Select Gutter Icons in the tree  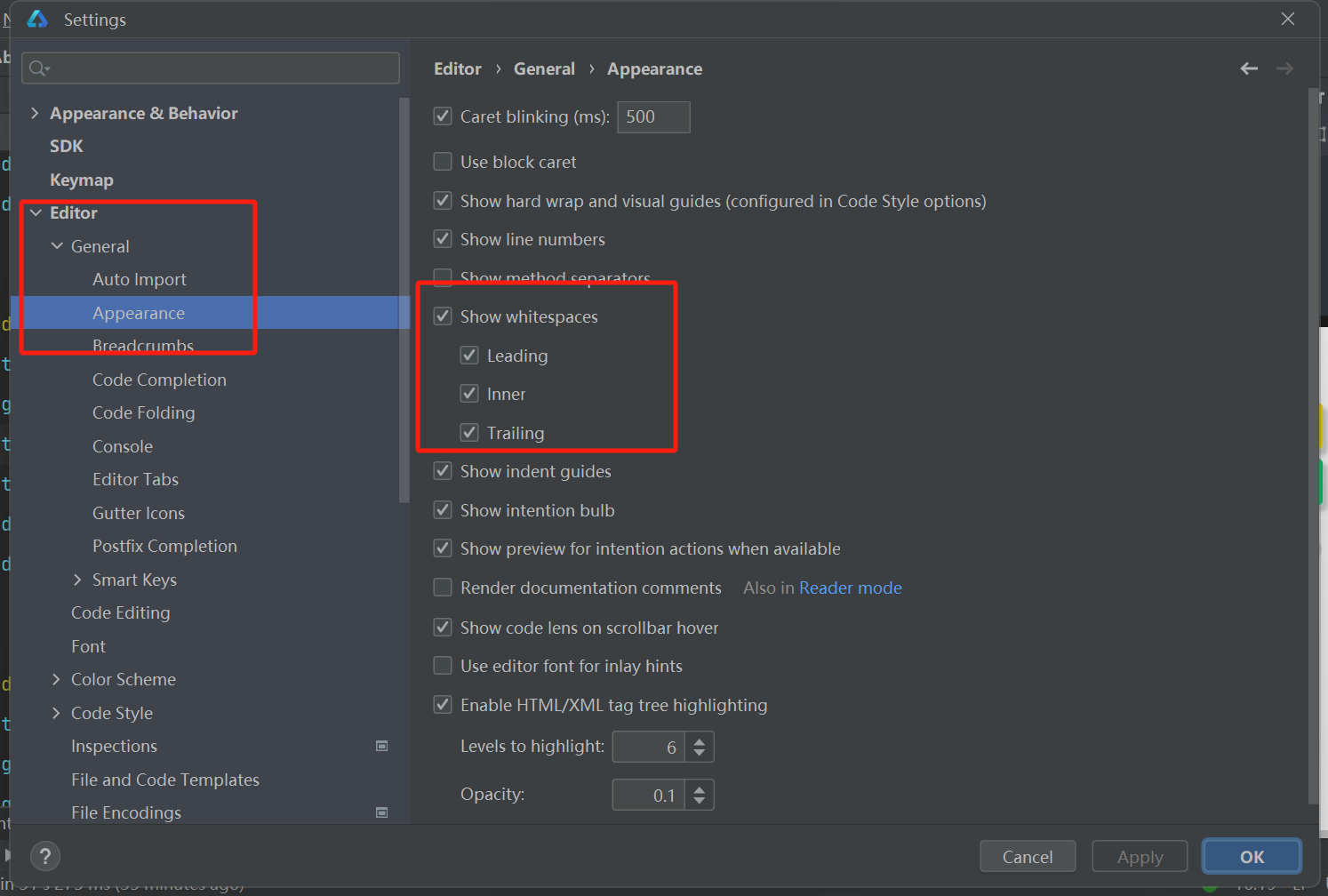139,513
